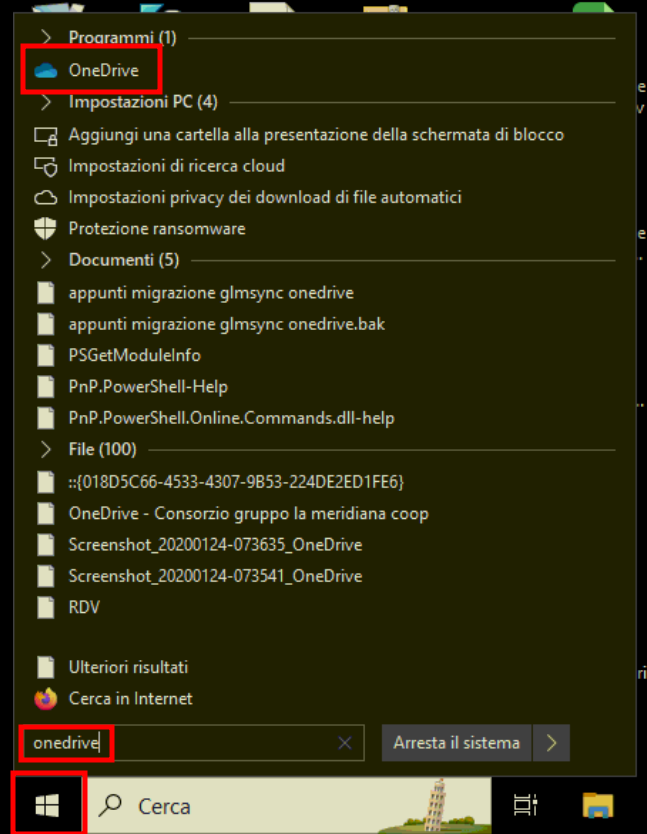Click the lock screen folder settings icon
This screenshot has width=647, height=834.
pyautogui.click(x=45, y=135)
